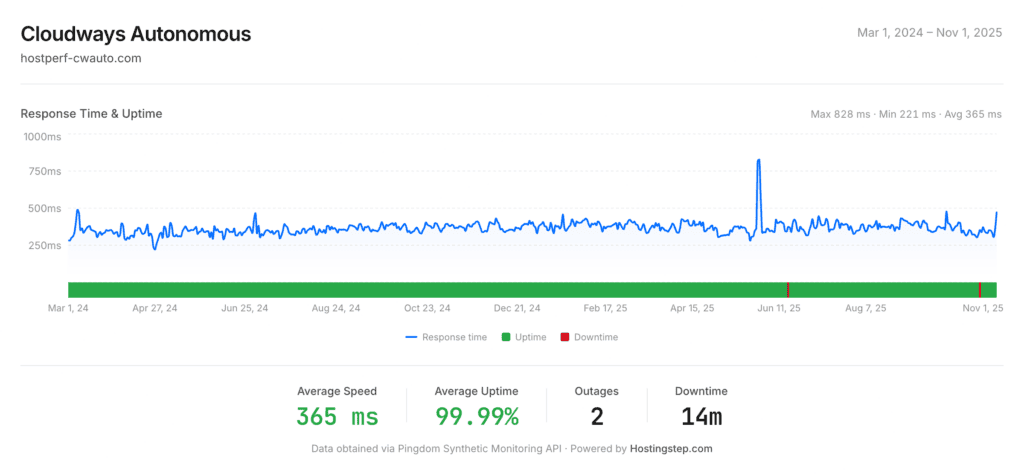Toggle Downtime legend entry
This screenshot has height=476, width=1024.
[589, 338]
